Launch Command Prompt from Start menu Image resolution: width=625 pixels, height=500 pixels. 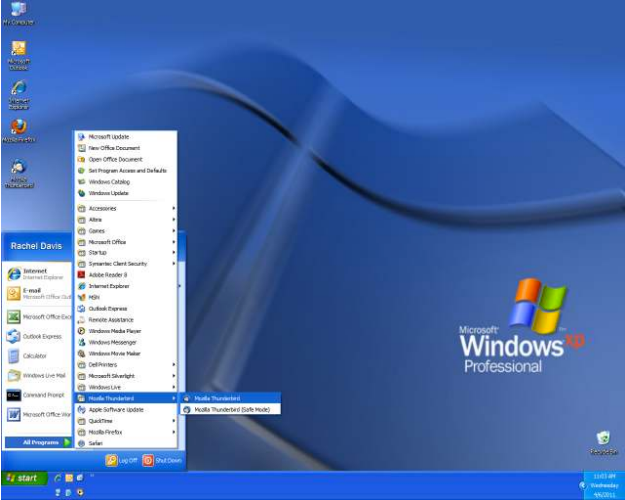coord(38,395)
